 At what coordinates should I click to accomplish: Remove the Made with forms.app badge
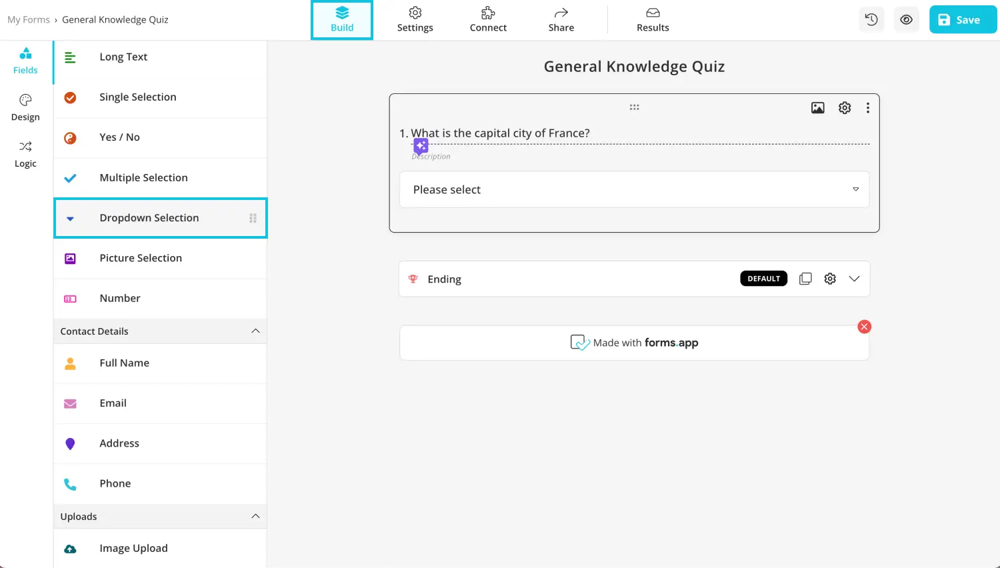pyautogui.click(x=864, y=327)
